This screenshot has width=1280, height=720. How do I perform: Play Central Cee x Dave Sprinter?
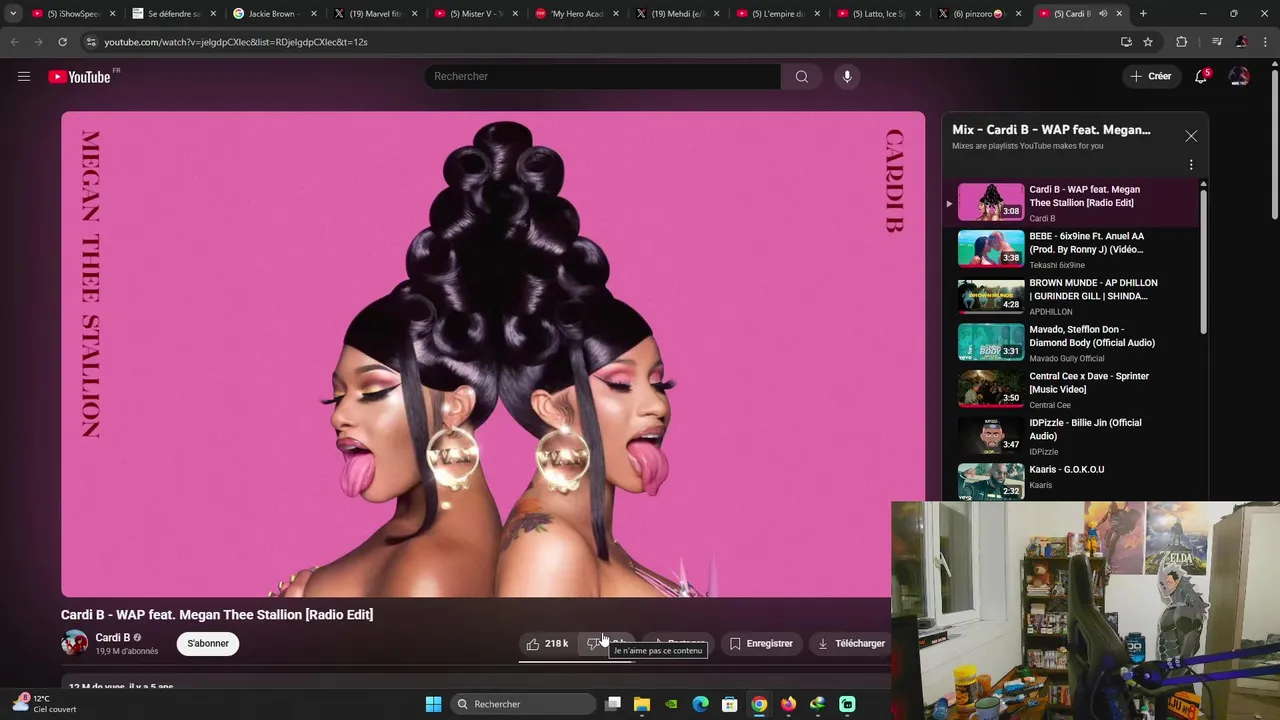click(1070, 389)
